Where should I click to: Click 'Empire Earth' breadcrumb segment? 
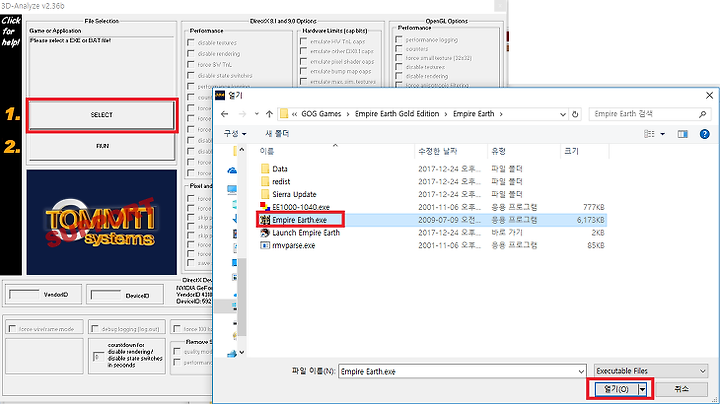point(473,113)
